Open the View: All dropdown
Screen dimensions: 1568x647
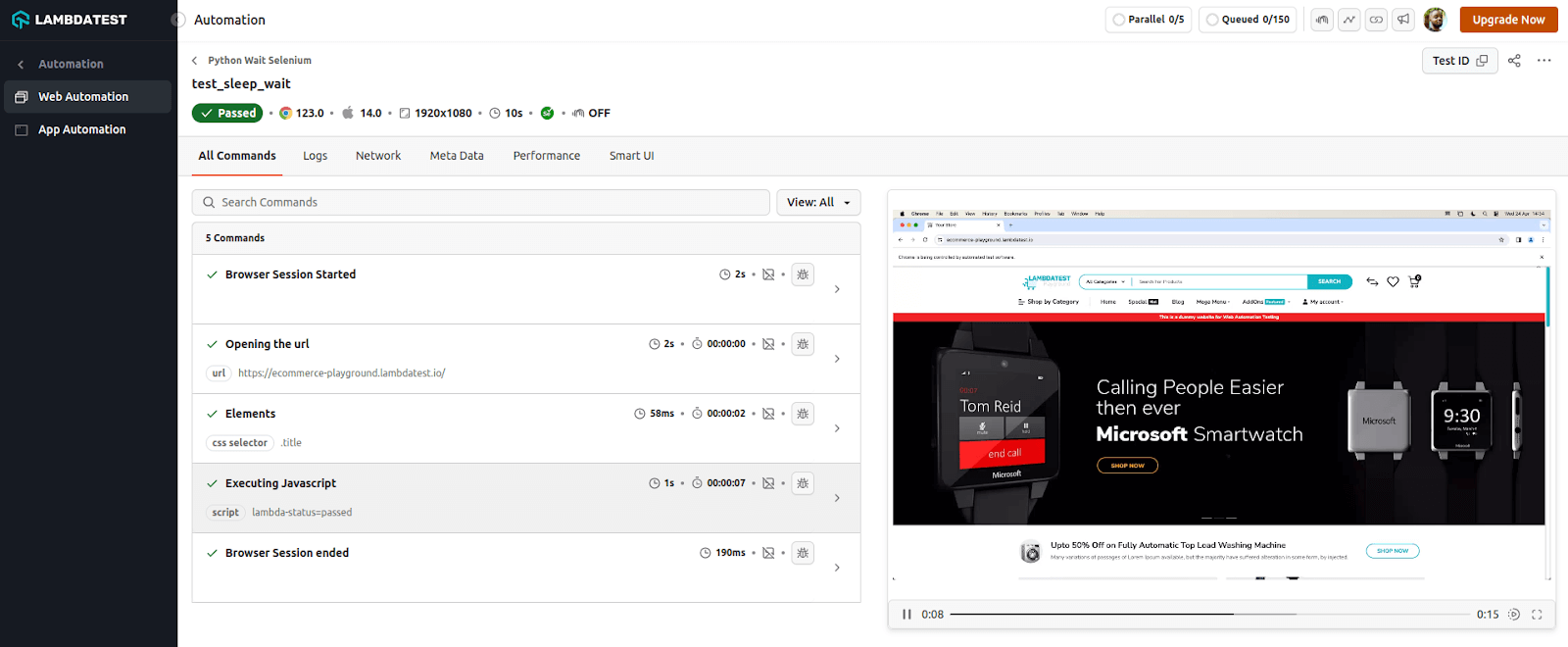pos(818,202)
